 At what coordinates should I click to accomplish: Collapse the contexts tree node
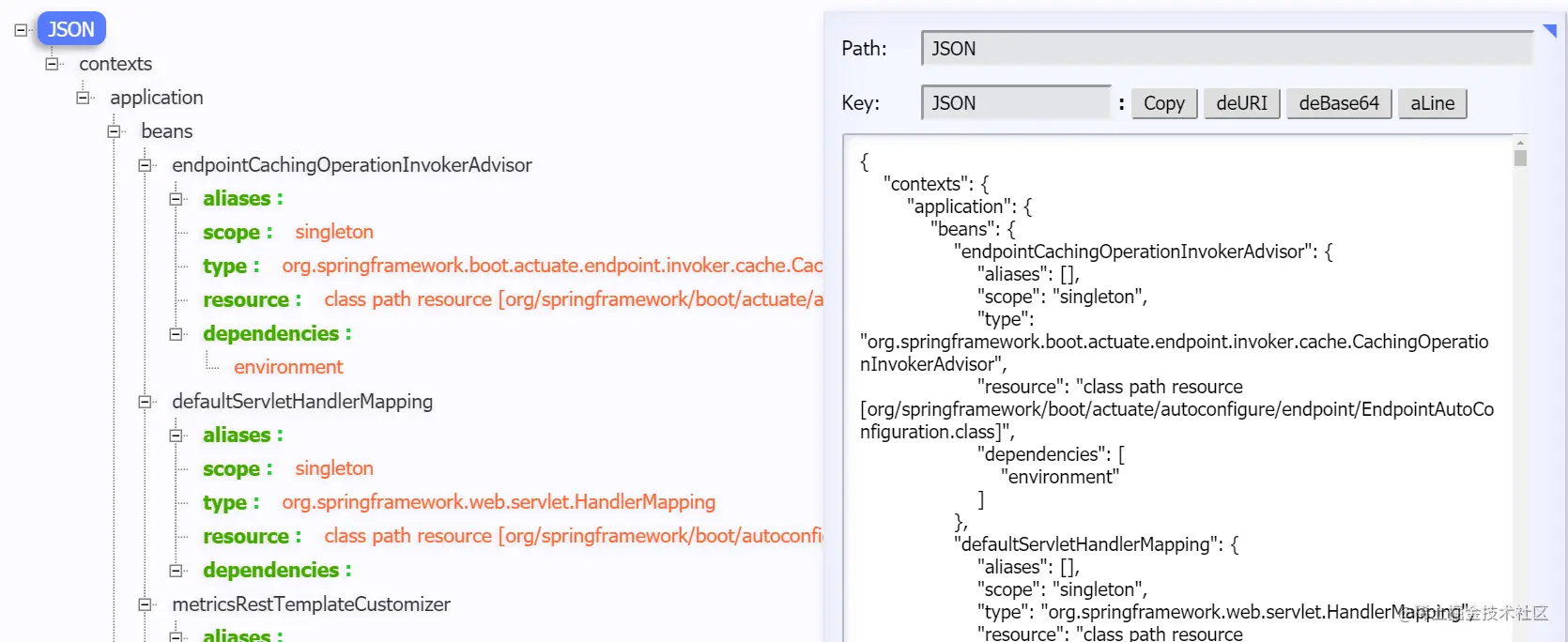click(x=52, y=64)
